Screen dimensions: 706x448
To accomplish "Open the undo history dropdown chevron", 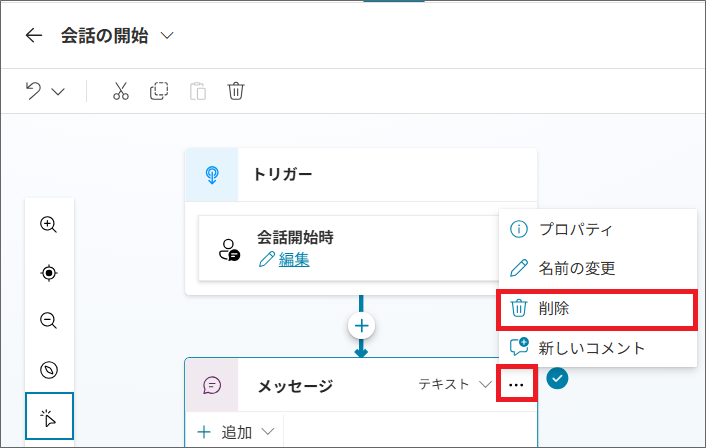I will point(58,92).
